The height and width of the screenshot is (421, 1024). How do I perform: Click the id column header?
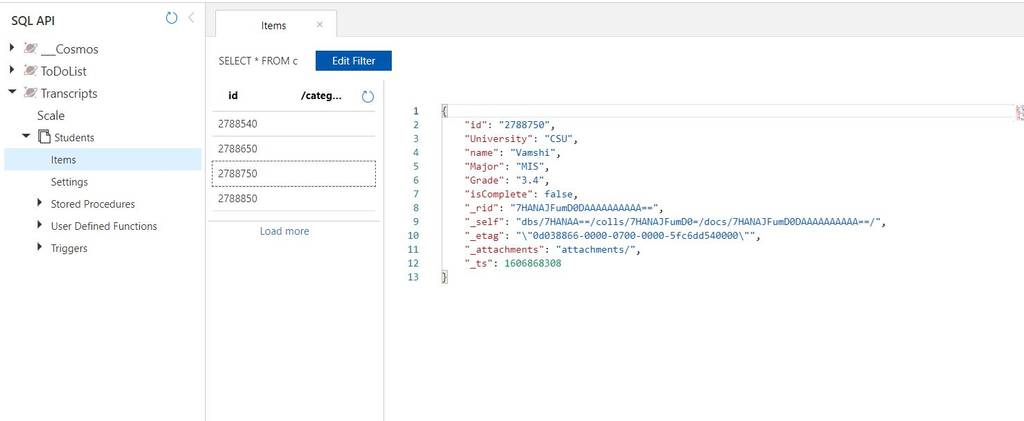click(x=232, y=96)
